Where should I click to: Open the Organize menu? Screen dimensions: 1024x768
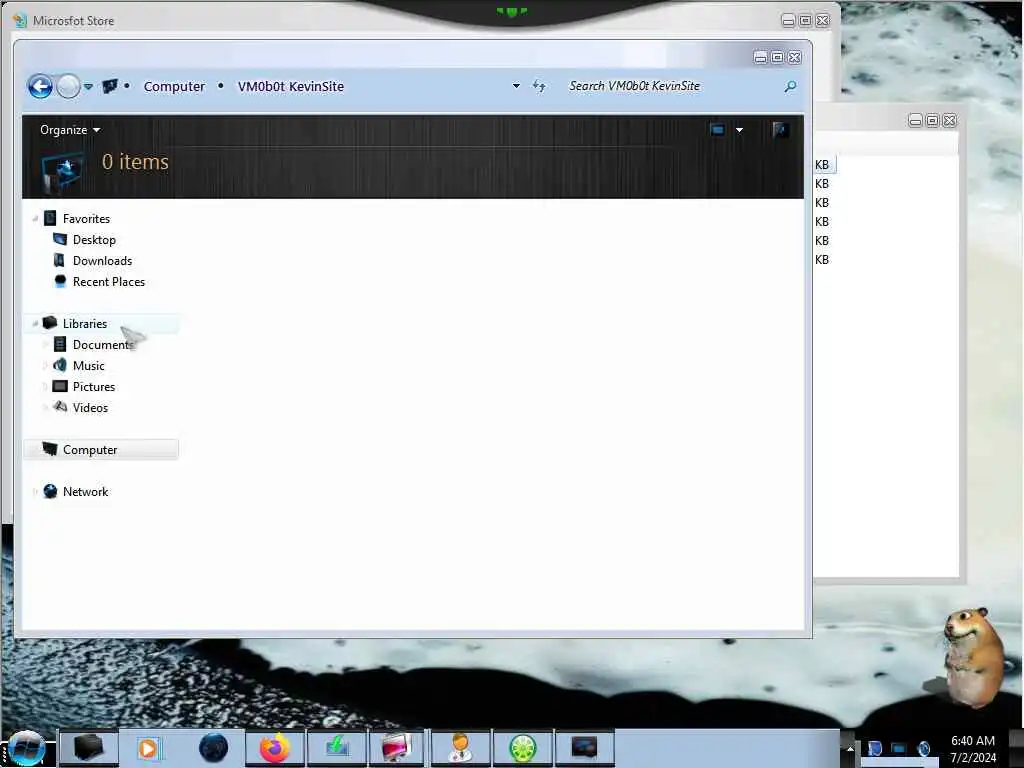coord(70,129)
